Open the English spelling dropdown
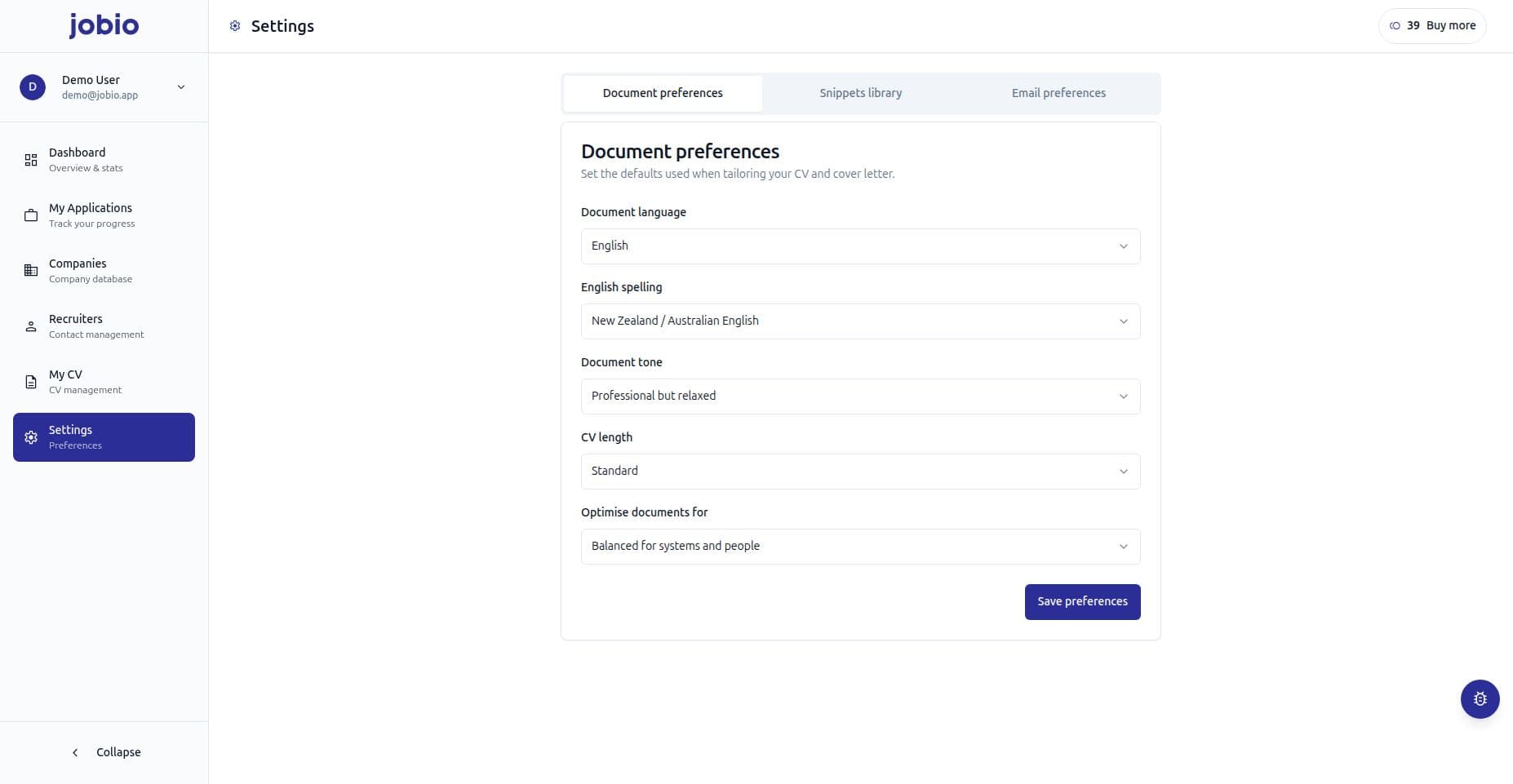This screenshot has width=1513, height=784. (x=860, y=321)
